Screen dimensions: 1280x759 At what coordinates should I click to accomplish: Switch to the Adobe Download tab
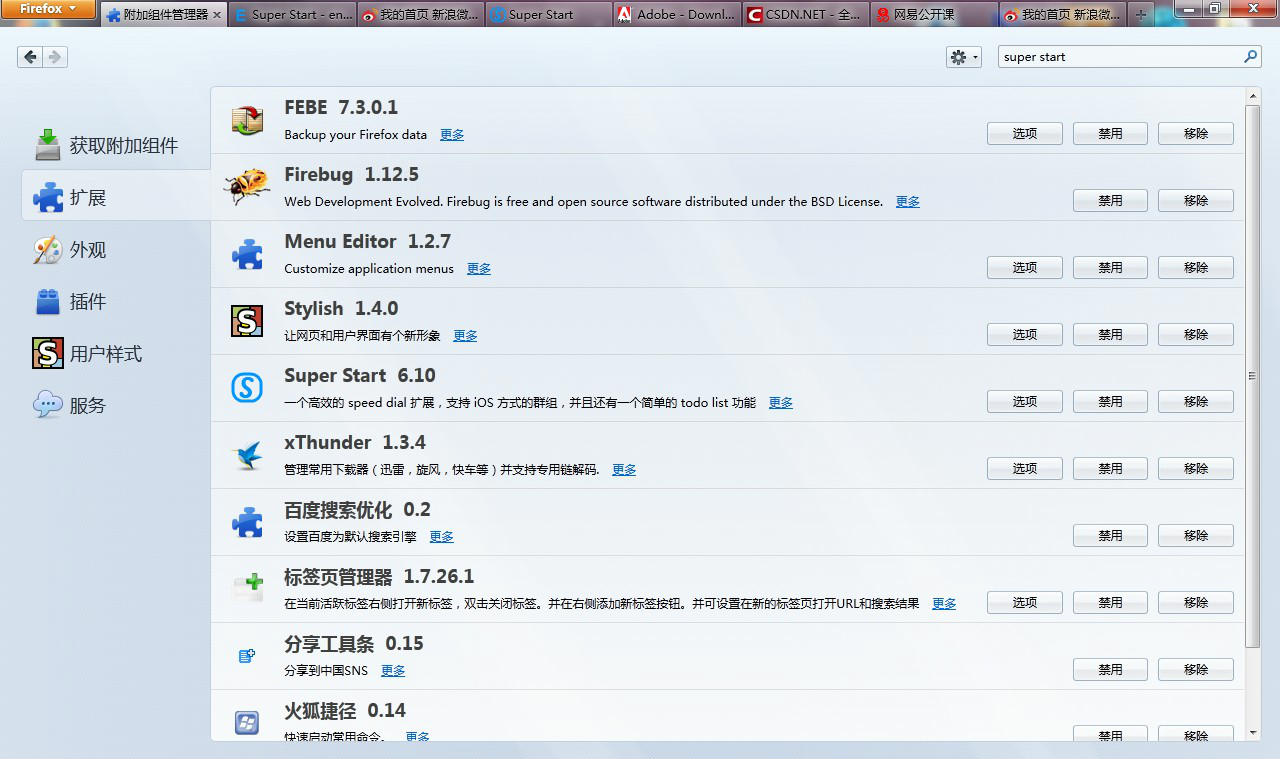(x=677, y=15)
